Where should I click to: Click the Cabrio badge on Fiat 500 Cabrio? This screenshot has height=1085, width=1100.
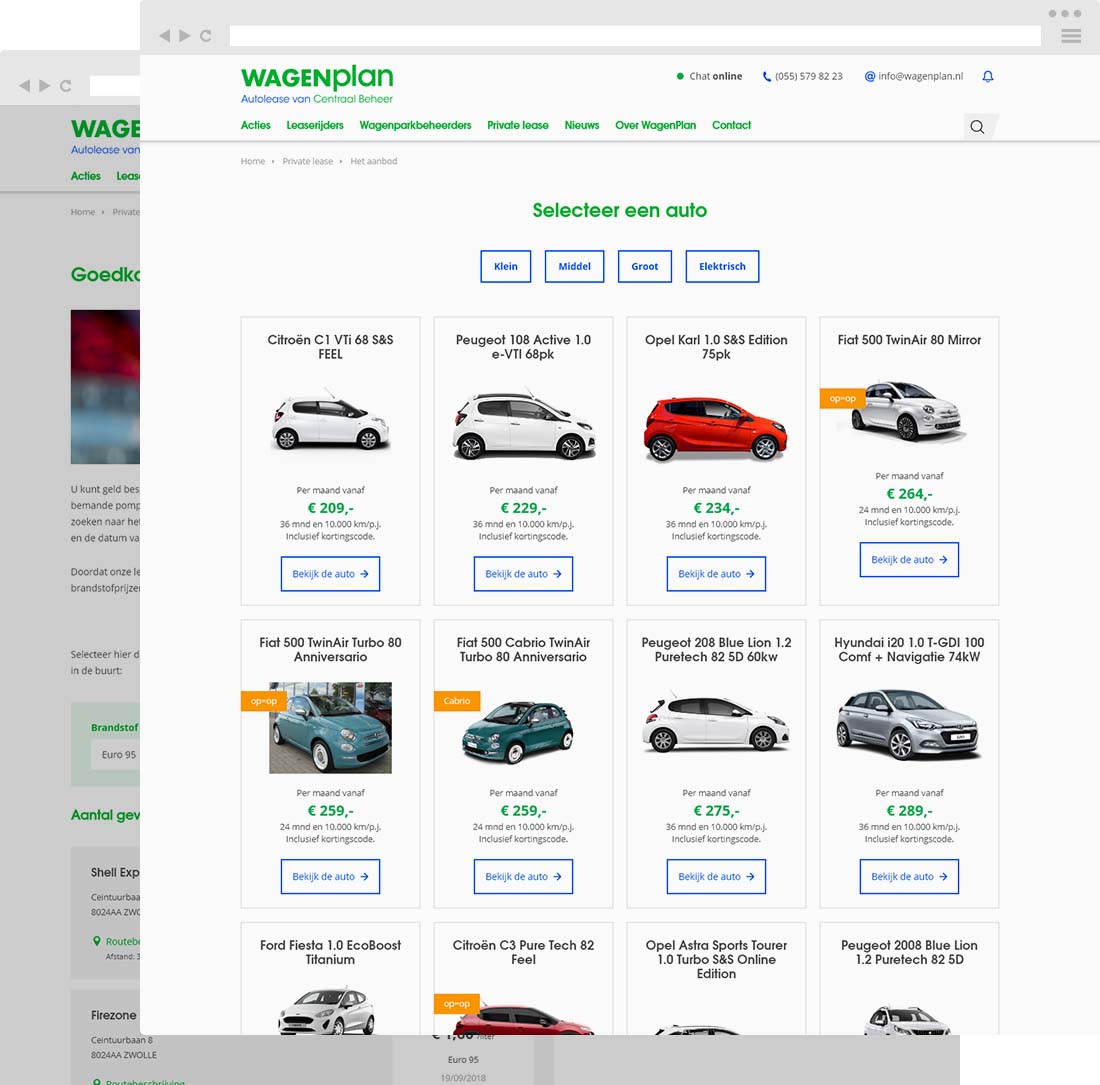point(457,701)
